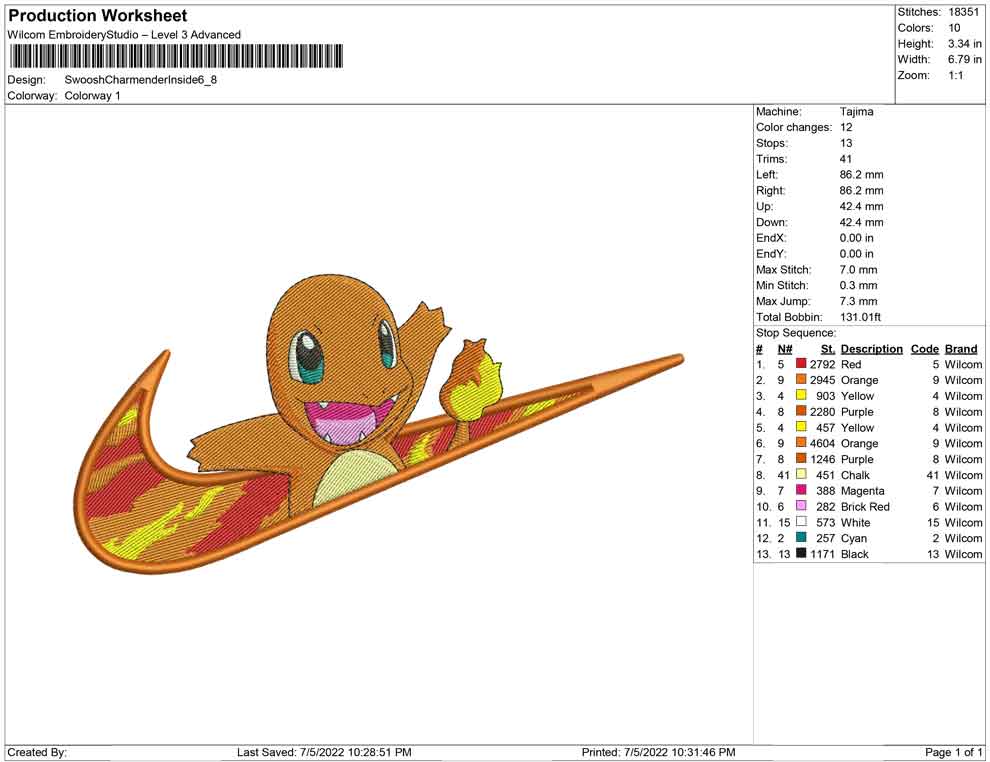Image resolution: width=990 pixels, height=762 pixels.
Task: Click the Width value '6.79 in'
Action: pyautogui.click(x=965, y=59)
